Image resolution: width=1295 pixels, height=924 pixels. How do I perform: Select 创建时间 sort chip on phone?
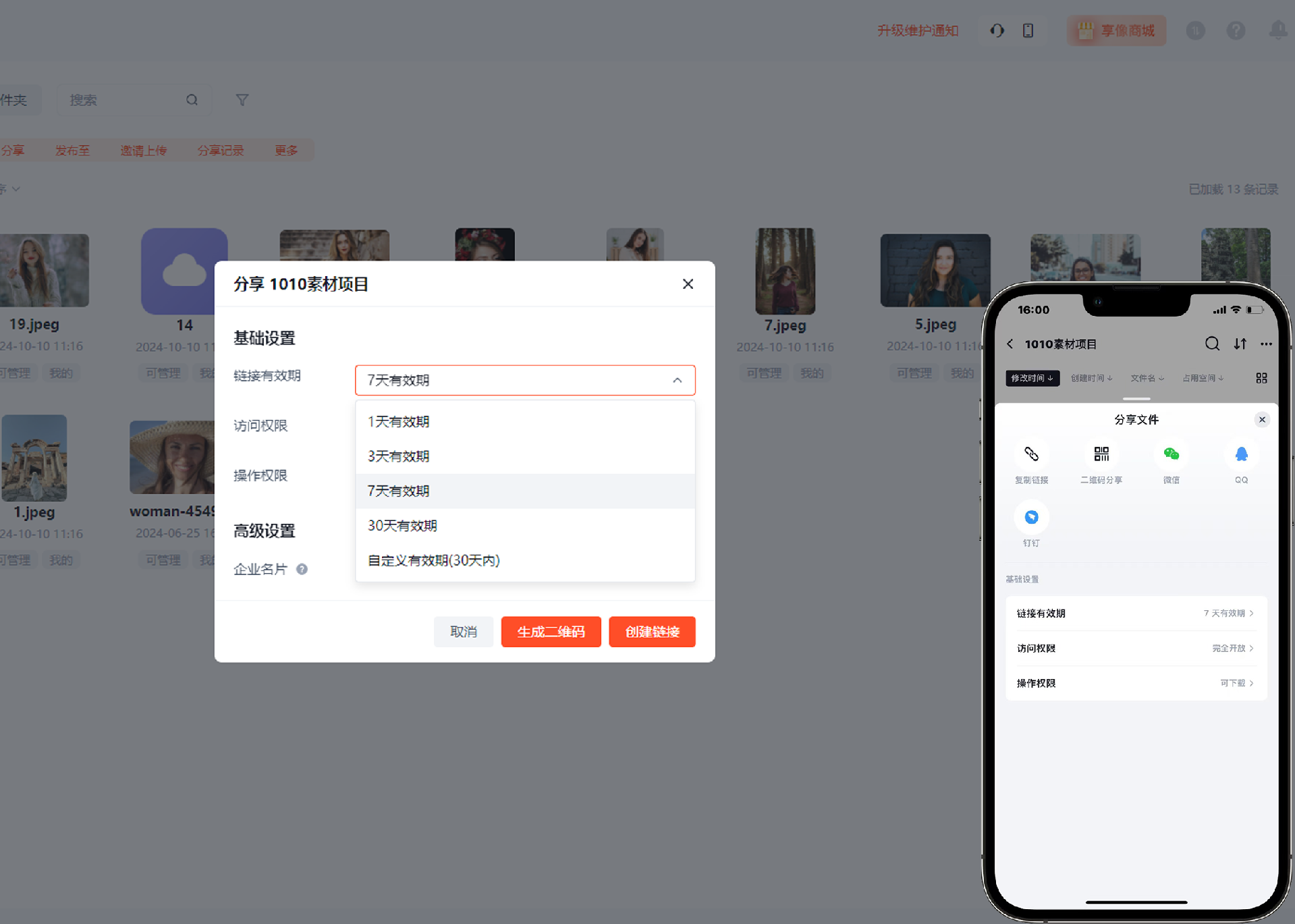coord(1091,378)
